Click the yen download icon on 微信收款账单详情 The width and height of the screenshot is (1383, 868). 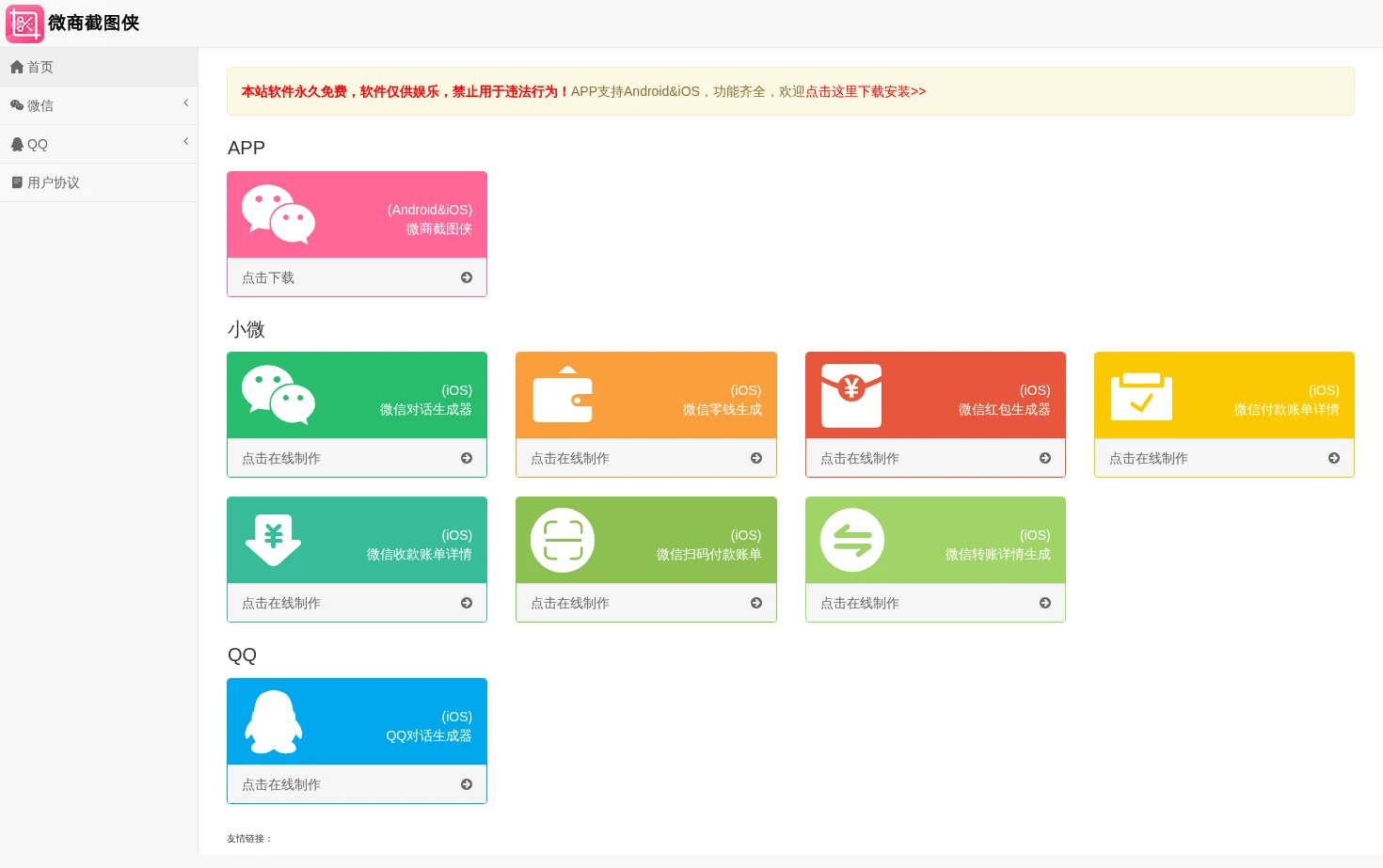click(274, 540)
